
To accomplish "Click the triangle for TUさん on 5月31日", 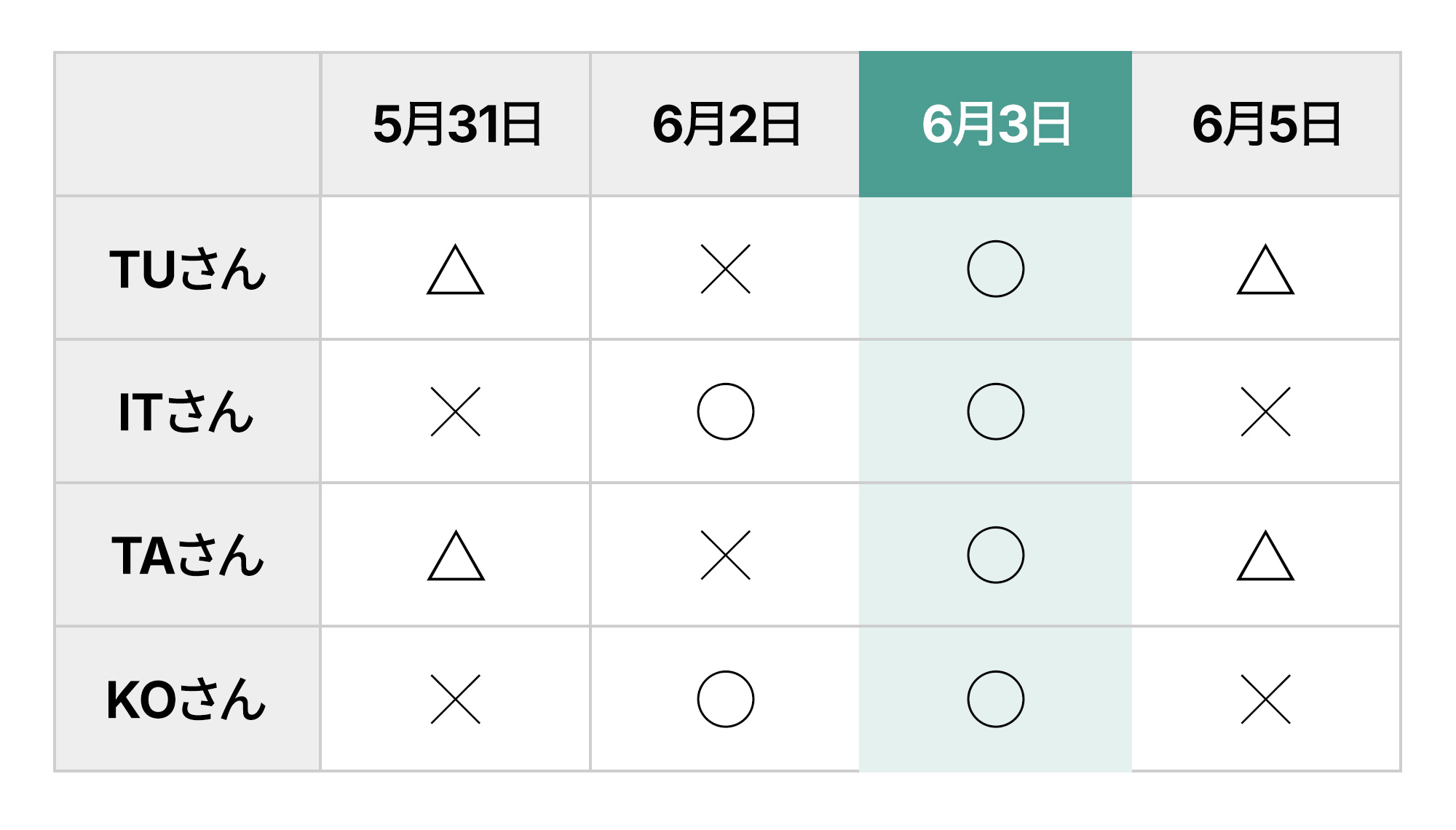I will point(456,271).
